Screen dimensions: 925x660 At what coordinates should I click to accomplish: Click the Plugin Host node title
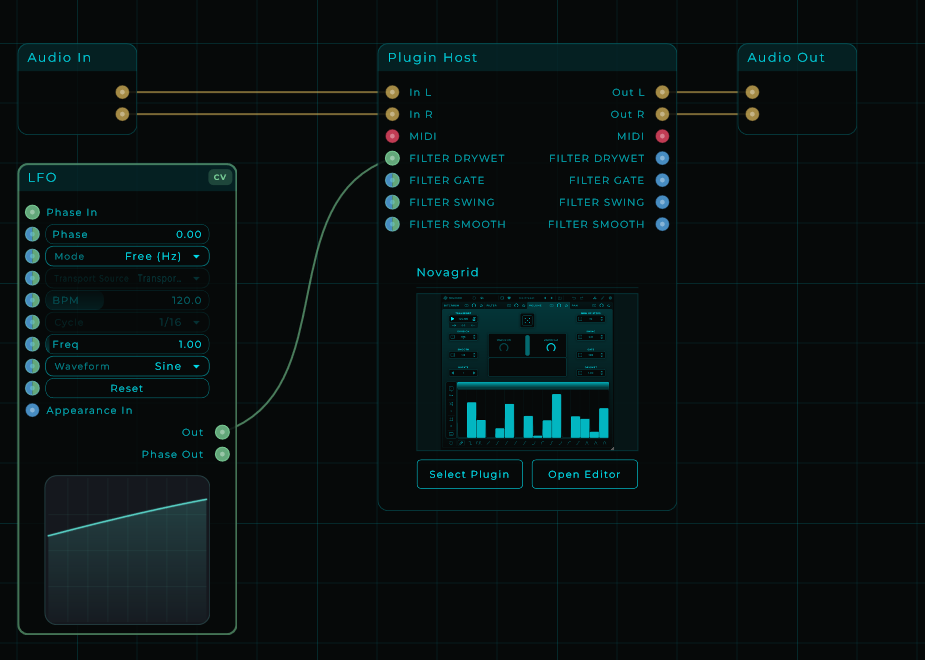[432, 58]
